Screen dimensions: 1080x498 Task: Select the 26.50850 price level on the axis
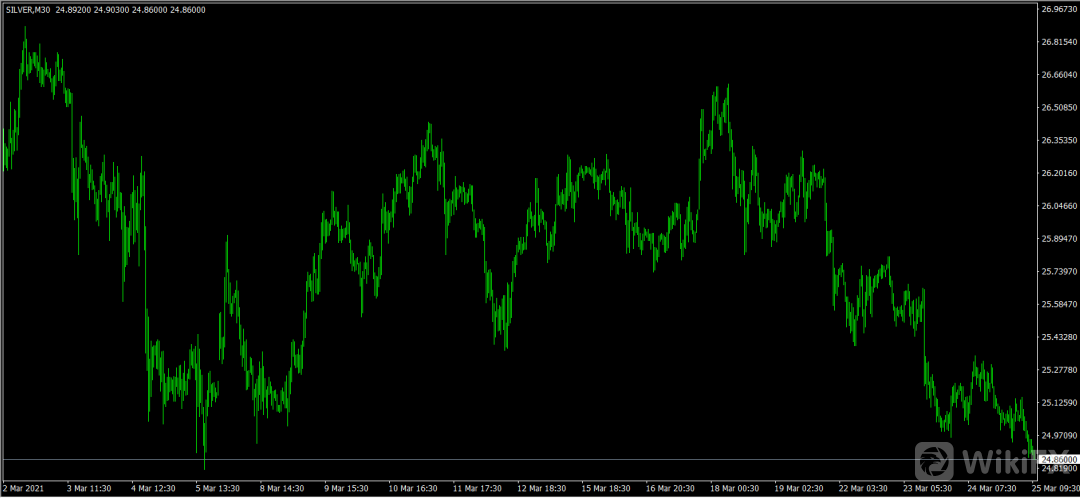pos(1058,108)
